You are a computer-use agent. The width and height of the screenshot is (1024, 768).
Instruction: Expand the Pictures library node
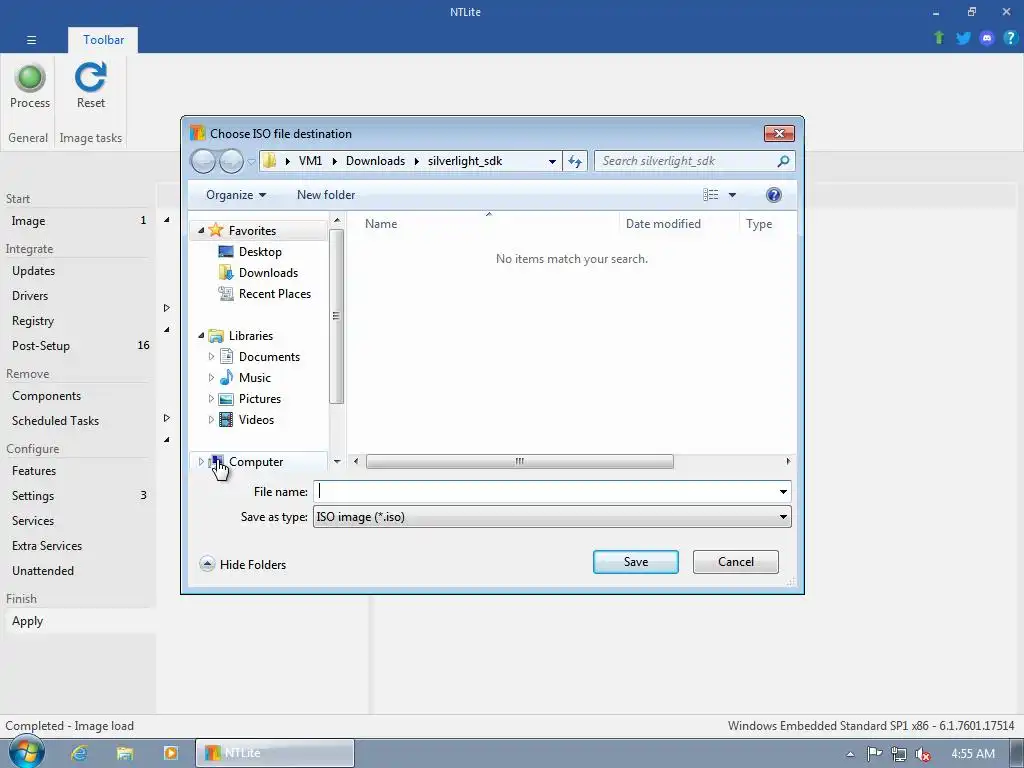pyautogui.click(x=211, y=398)
